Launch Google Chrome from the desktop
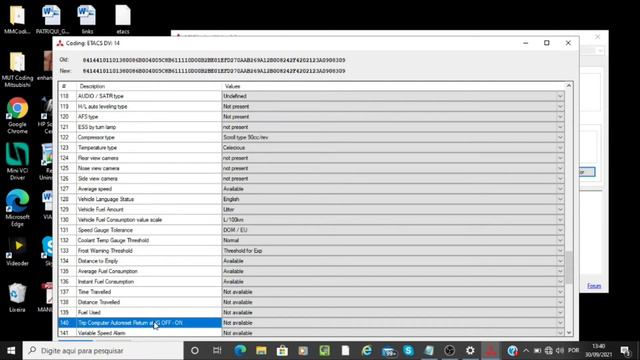640x360 pixels. click(17, 116)
